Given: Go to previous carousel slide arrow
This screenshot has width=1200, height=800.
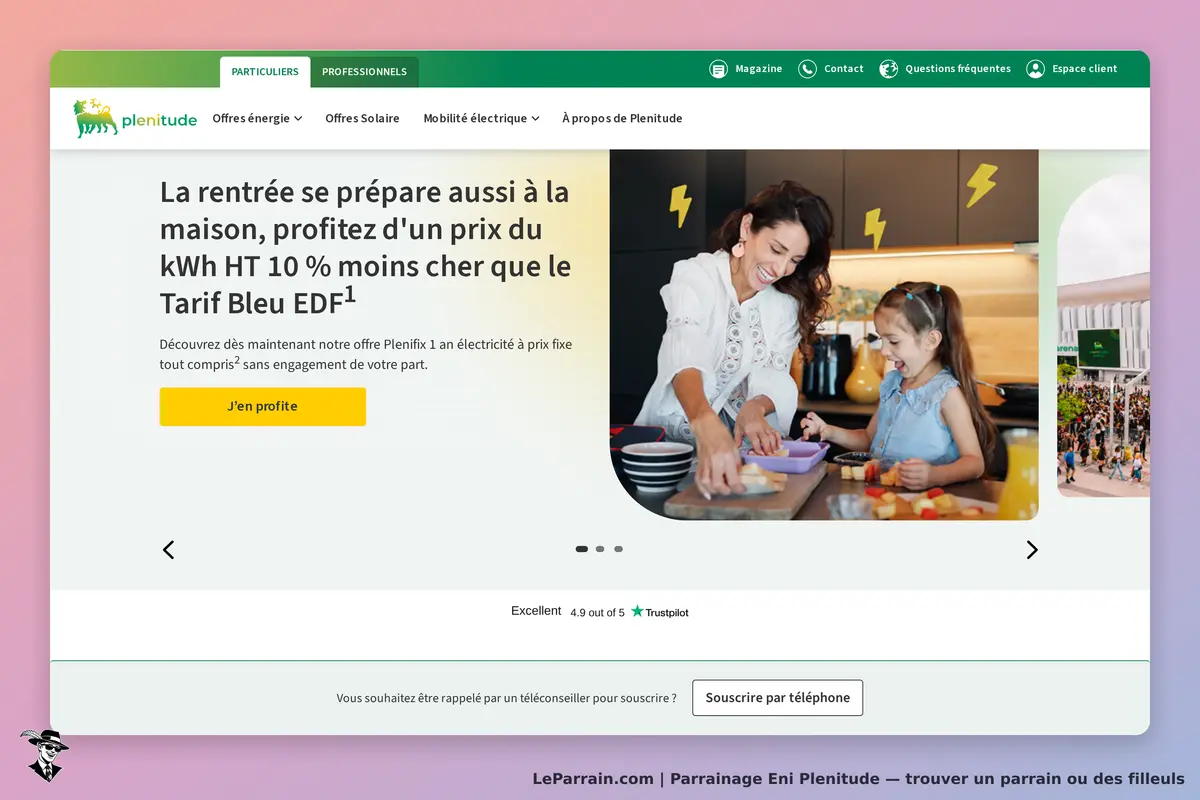Looking at the screenshot, I should [169, 549].
